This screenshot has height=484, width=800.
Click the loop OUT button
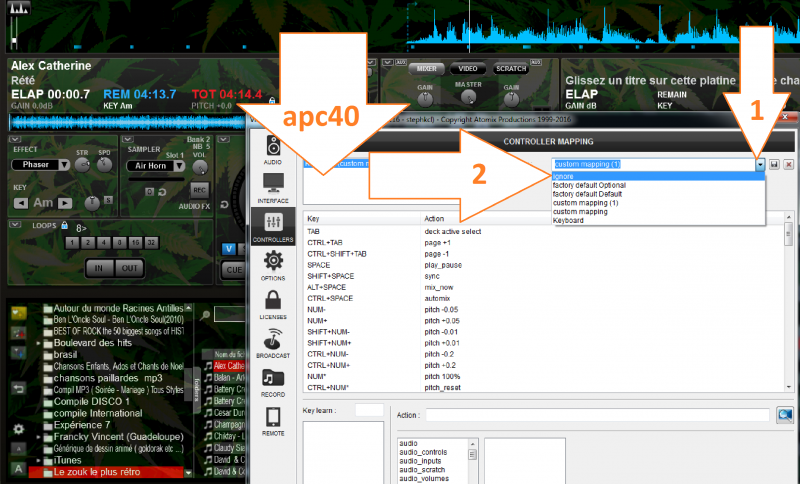point(129,268)
